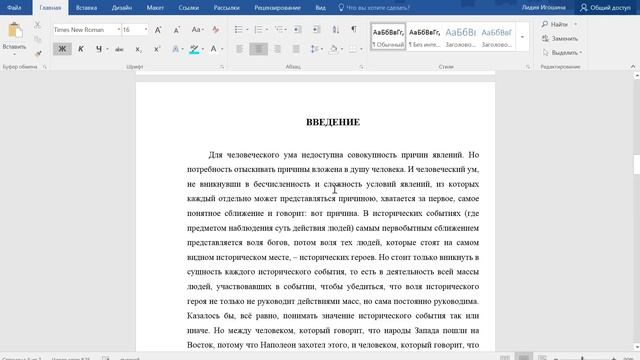
Task: Click the bulleted list icon
Action: [x=238, y=30]
